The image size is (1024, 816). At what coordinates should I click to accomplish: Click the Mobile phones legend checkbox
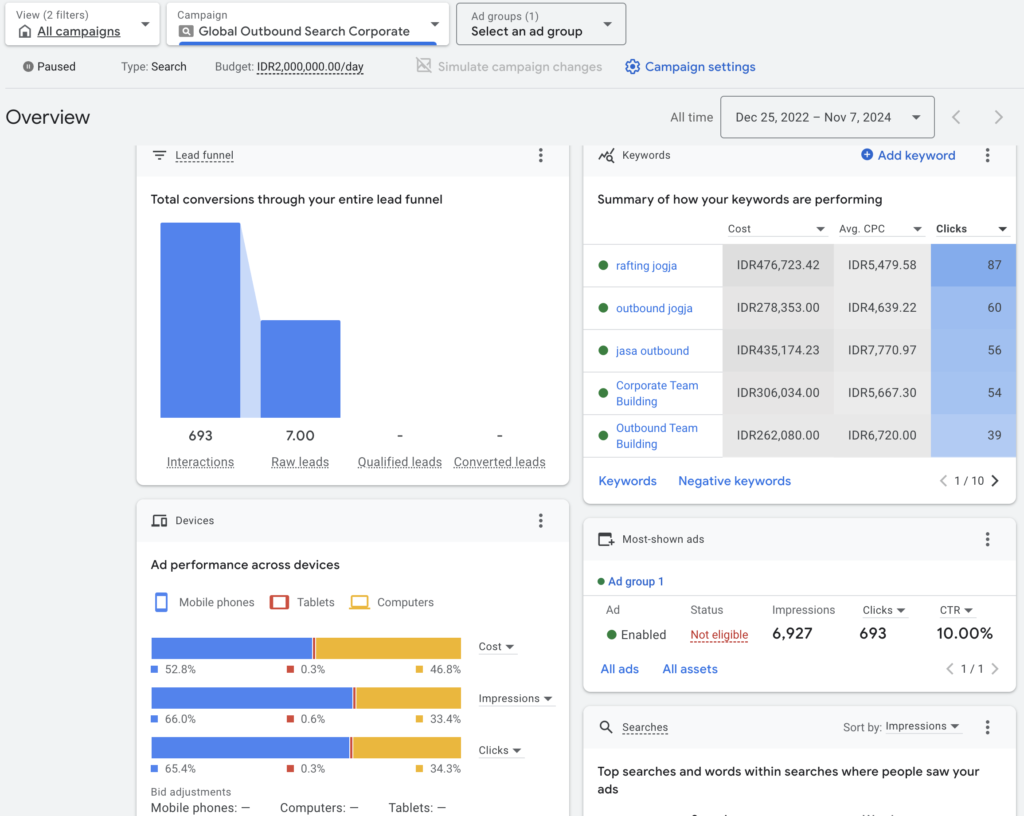coord(159,602)
